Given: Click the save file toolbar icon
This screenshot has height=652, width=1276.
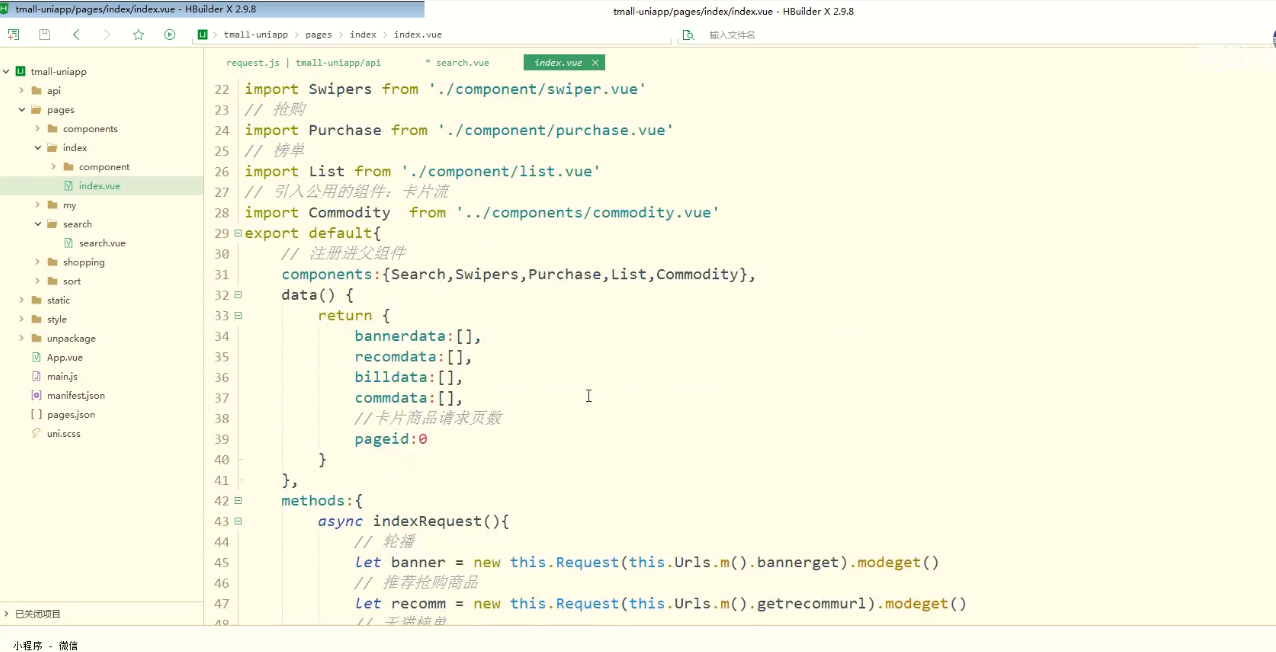Looking at the screenshot, I should click(x=44, y=34).
